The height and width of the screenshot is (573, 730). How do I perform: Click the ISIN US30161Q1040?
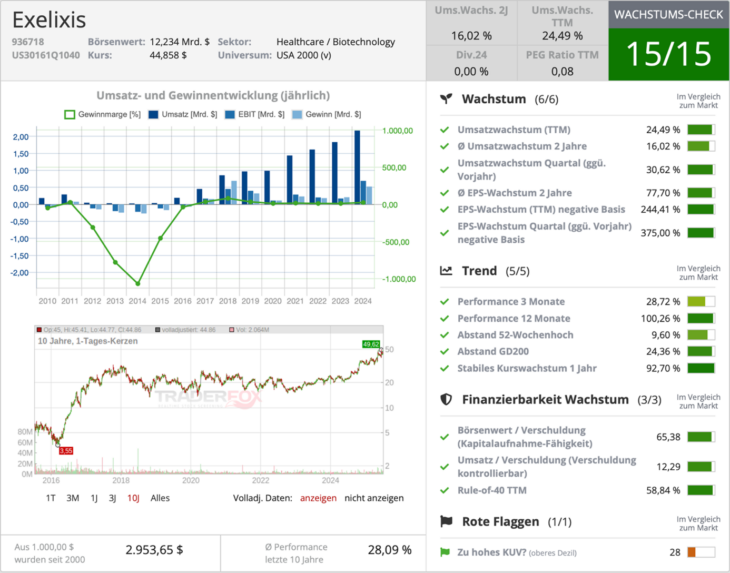46,55
